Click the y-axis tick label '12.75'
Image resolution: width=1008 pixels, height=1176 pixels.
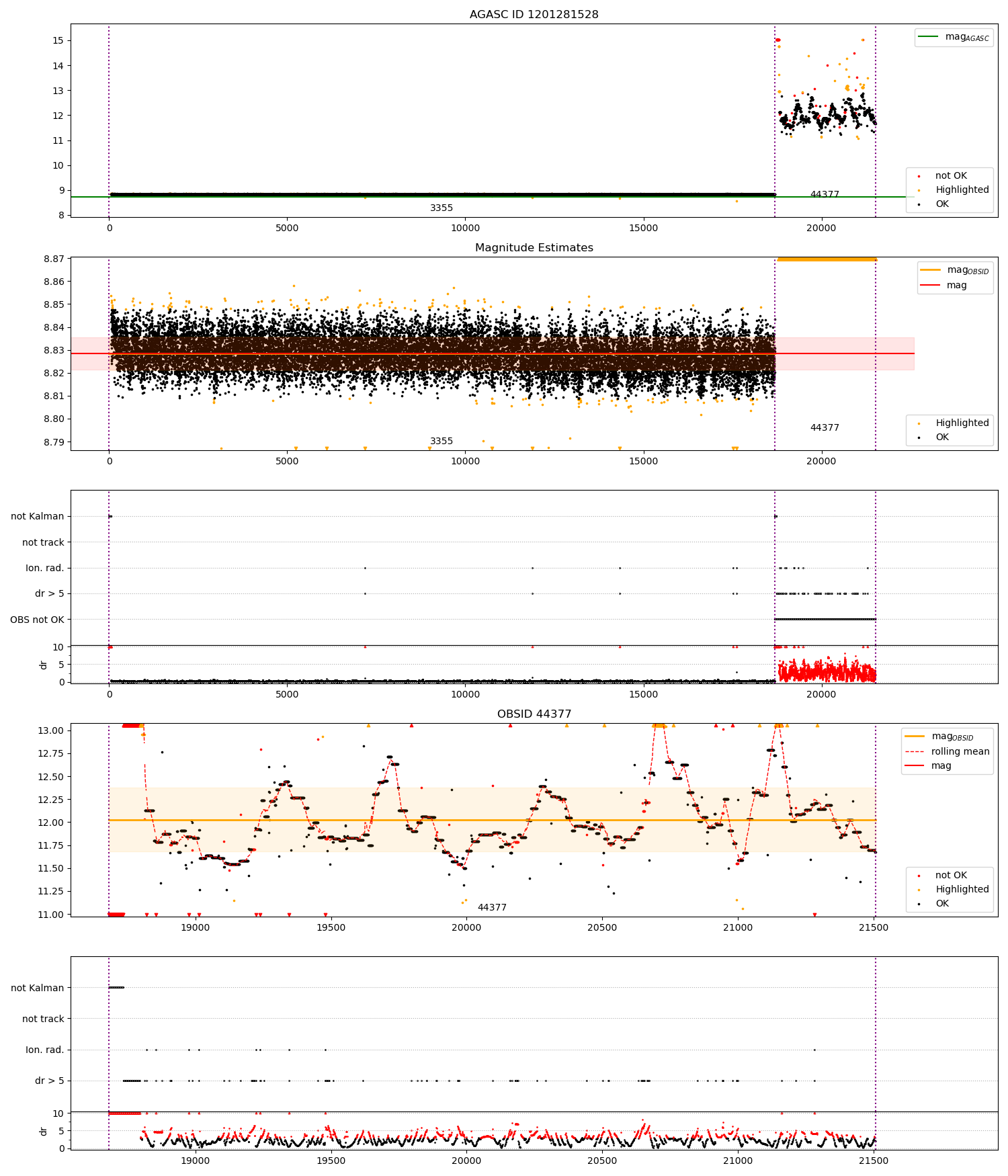click(50, 753)
